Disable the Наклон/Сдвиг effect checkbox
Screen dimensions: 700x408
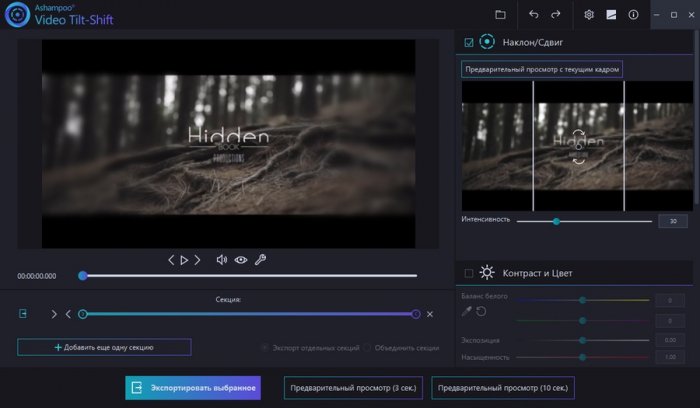(468, 42)
